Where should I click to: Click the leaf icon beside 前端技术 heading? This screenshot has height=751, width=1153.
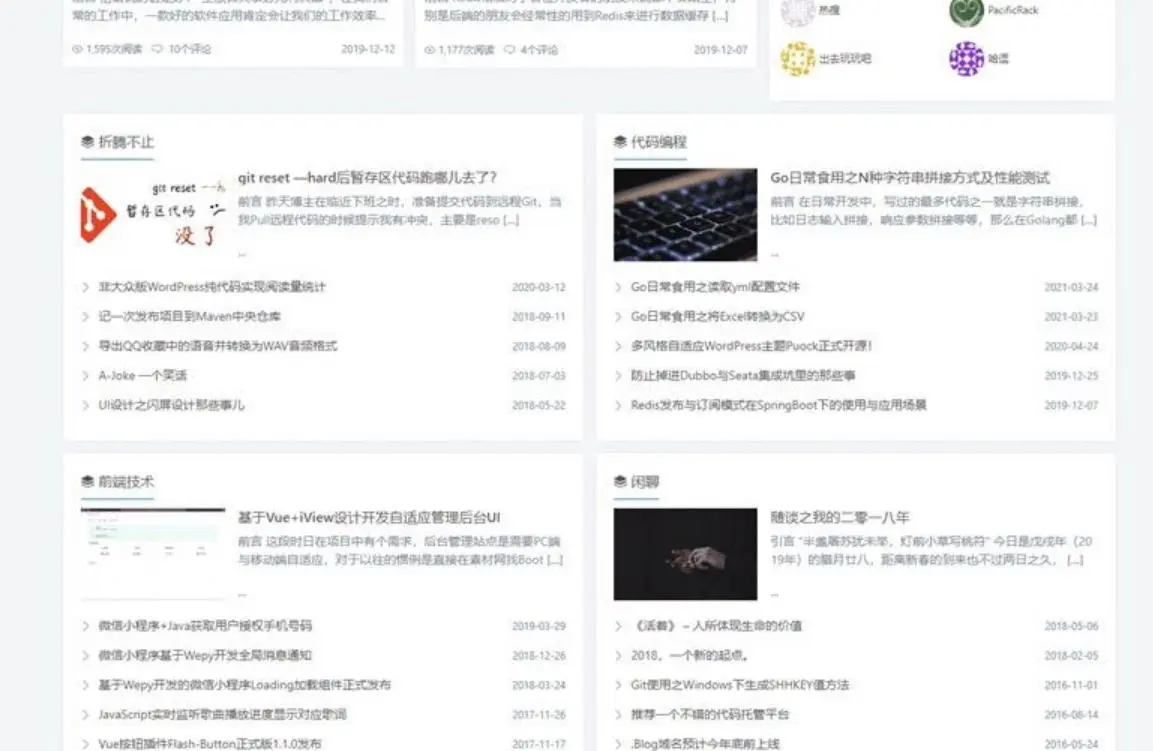tap(88, 482)
